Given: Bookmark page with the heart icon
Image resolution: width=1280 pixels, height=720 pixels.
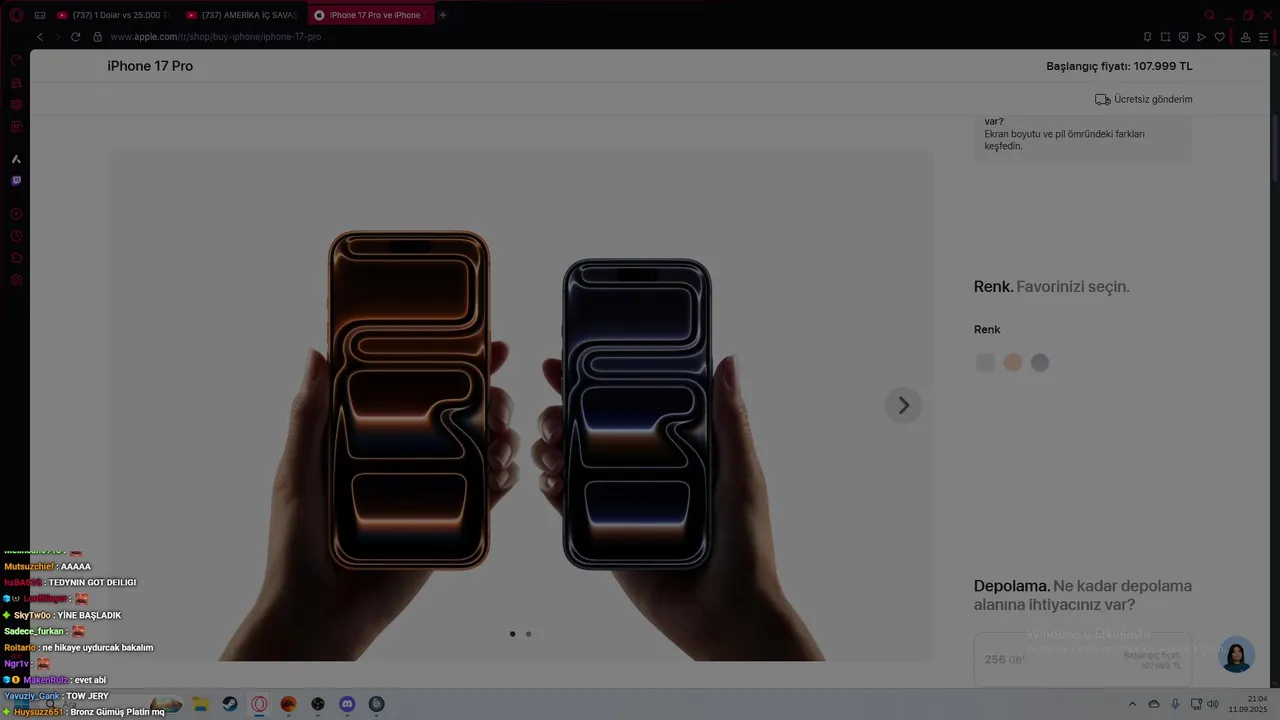Looking at the screenshot, I should tap(1219, 37).
